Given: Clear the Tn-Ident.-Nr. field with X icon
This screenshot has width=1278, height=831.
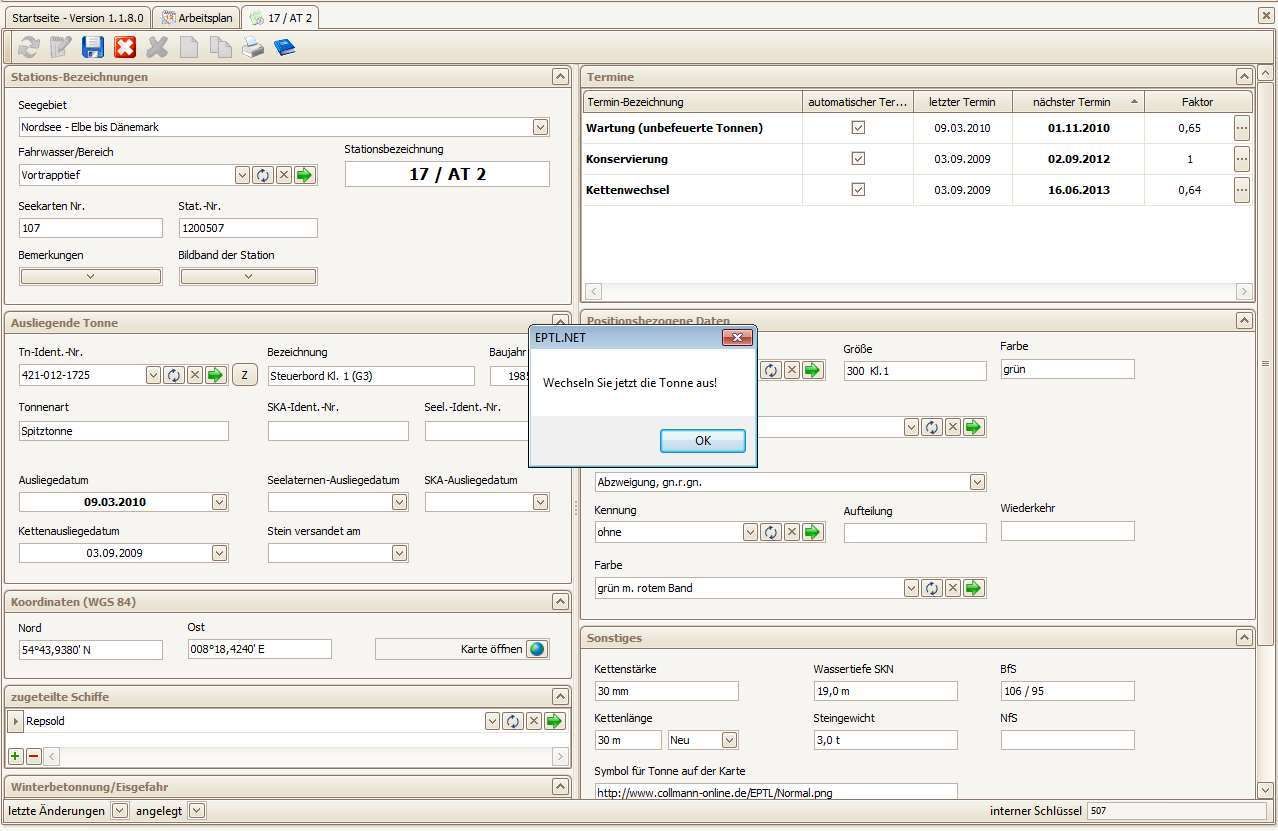Looking at the screenshot, I should click(x=194, y=375).
